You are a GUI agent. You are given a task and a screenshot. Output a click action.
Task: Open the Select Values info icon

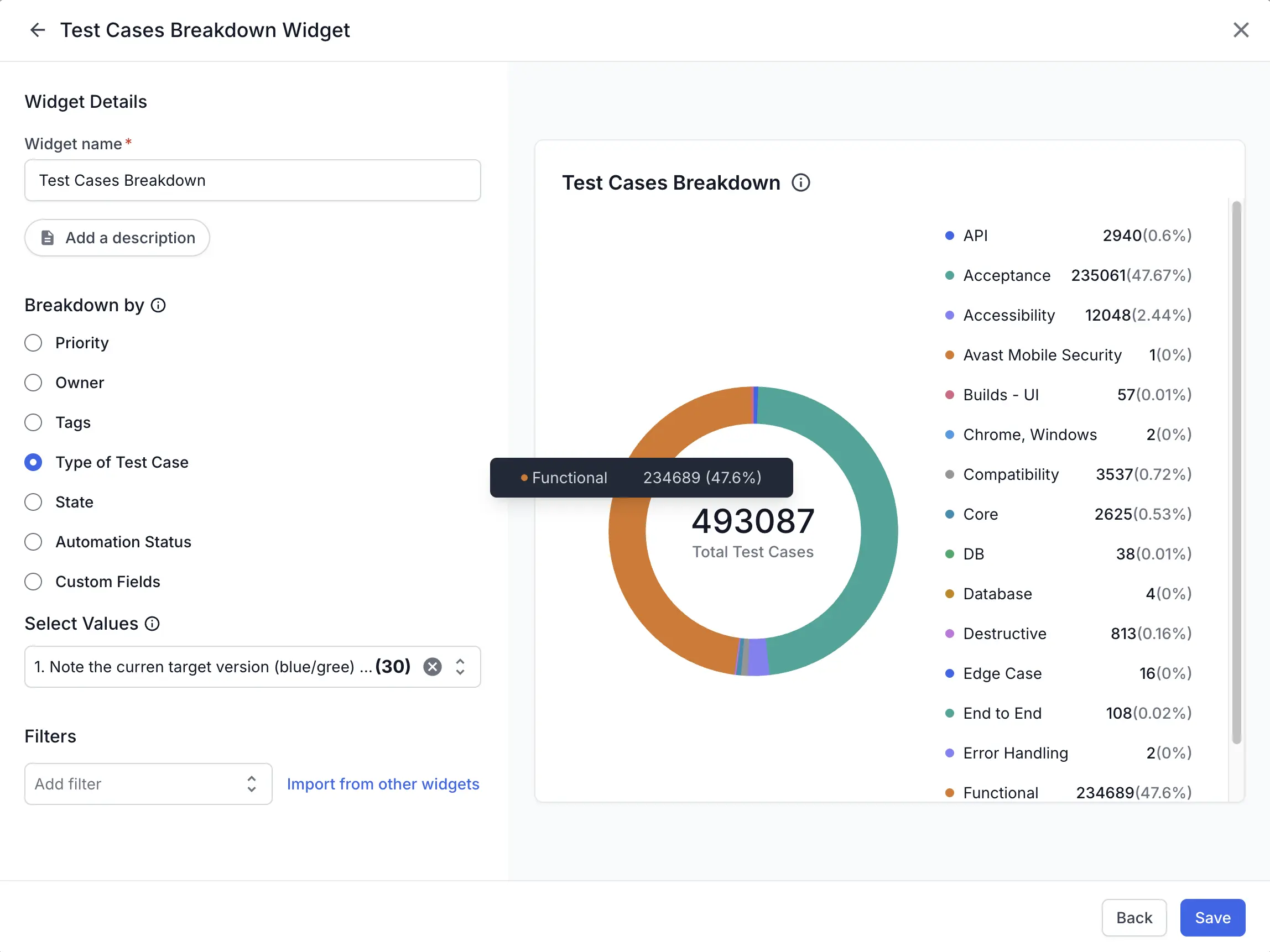(x=152, y=624)
